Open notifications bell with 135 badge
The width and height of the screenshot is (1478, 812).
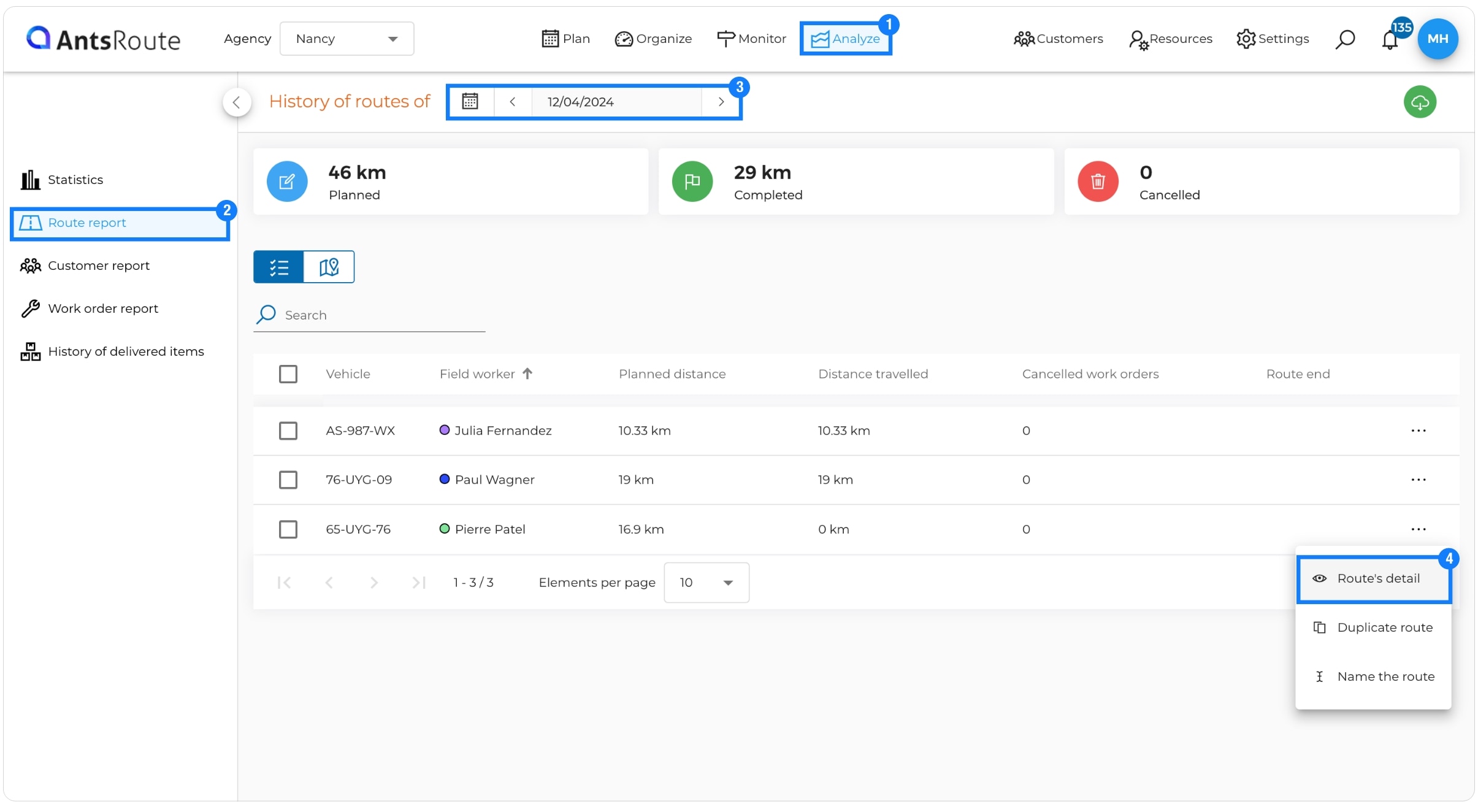pos(1390,39)
